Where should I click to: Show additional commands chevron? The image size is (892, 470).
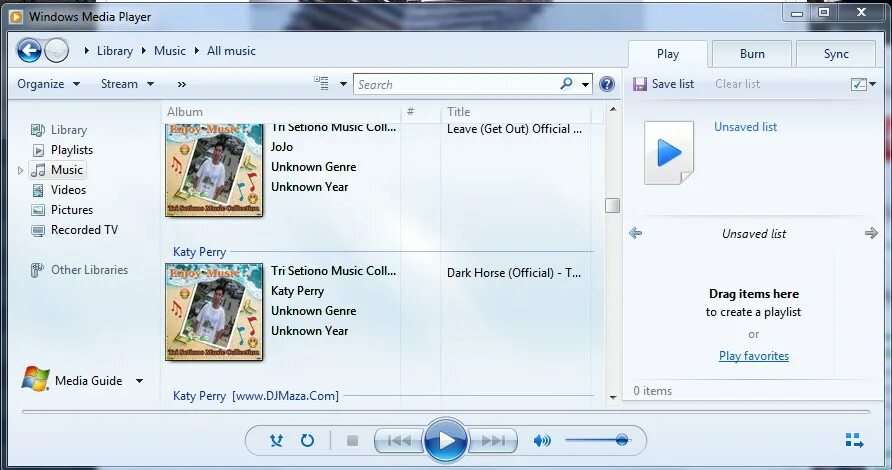coord(181,84)
